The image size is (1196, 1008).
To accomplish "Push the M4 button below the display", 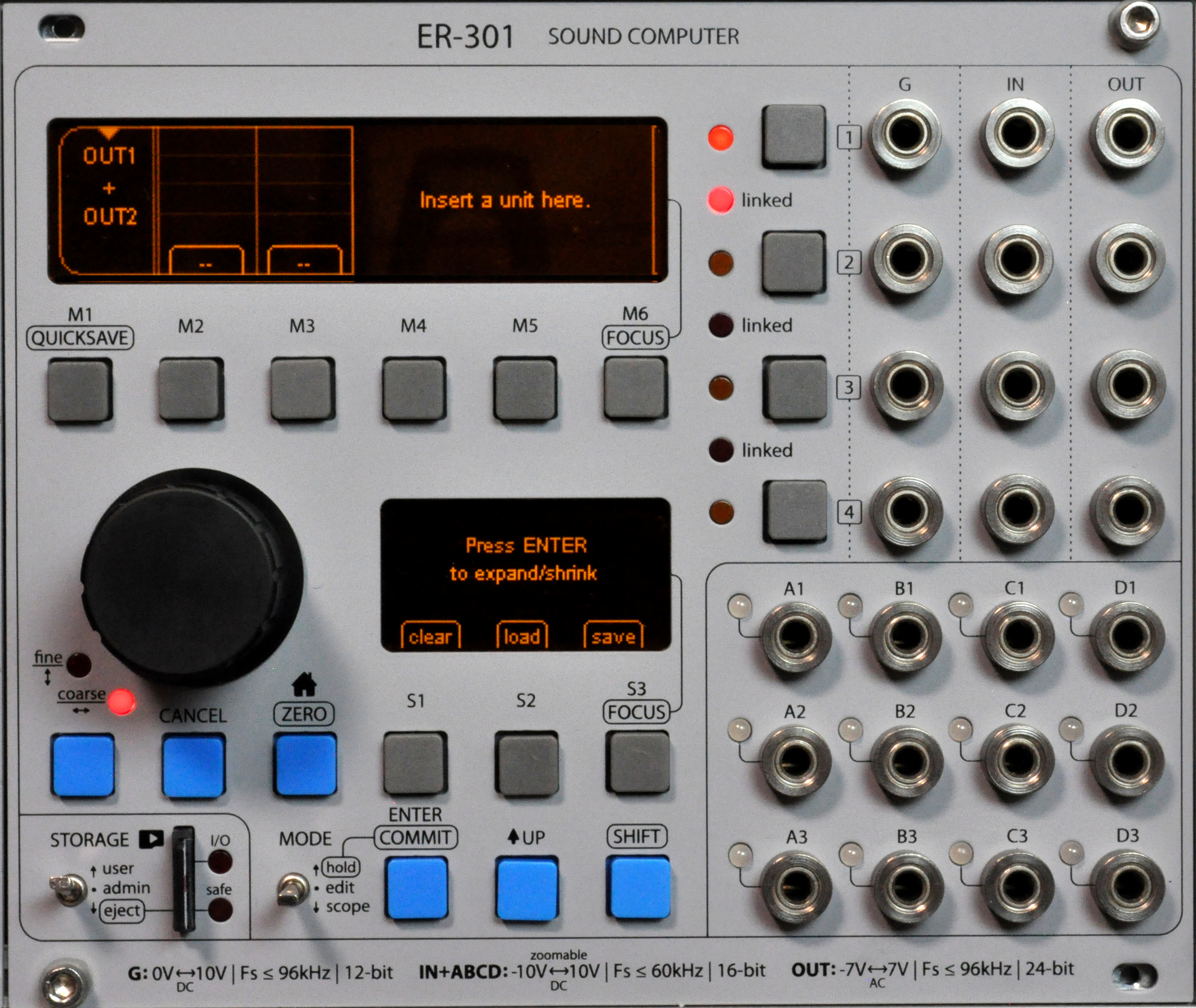I will [x=414, y=390].
